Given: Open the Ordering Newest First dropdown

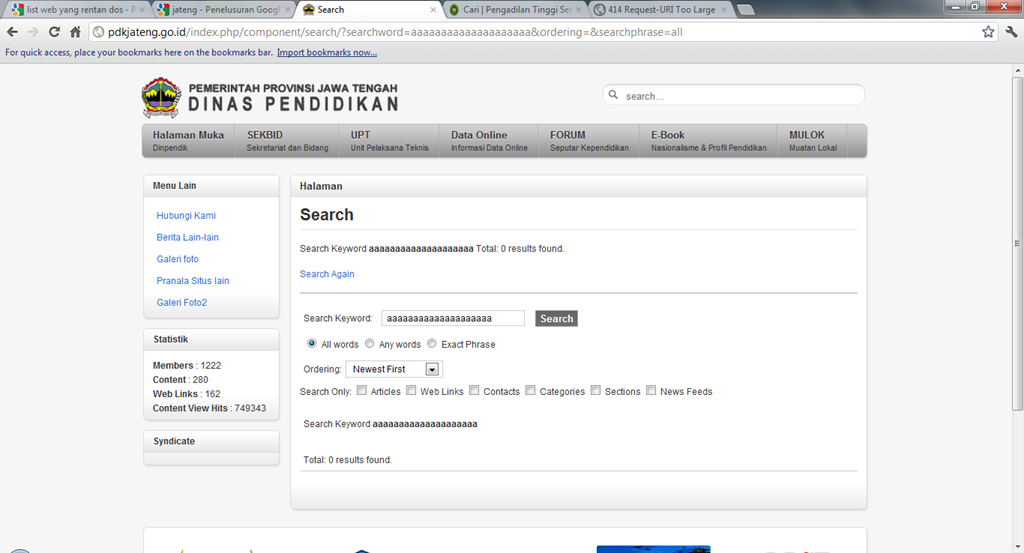Looking at the screenshot, I should tap(394, 369).
